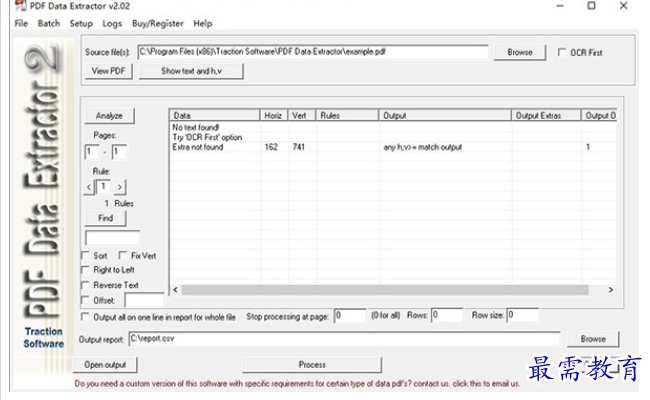Toggle the Right to Left checkbox
The width and height of the screenshot is (650, 400).
click(85, 270)
